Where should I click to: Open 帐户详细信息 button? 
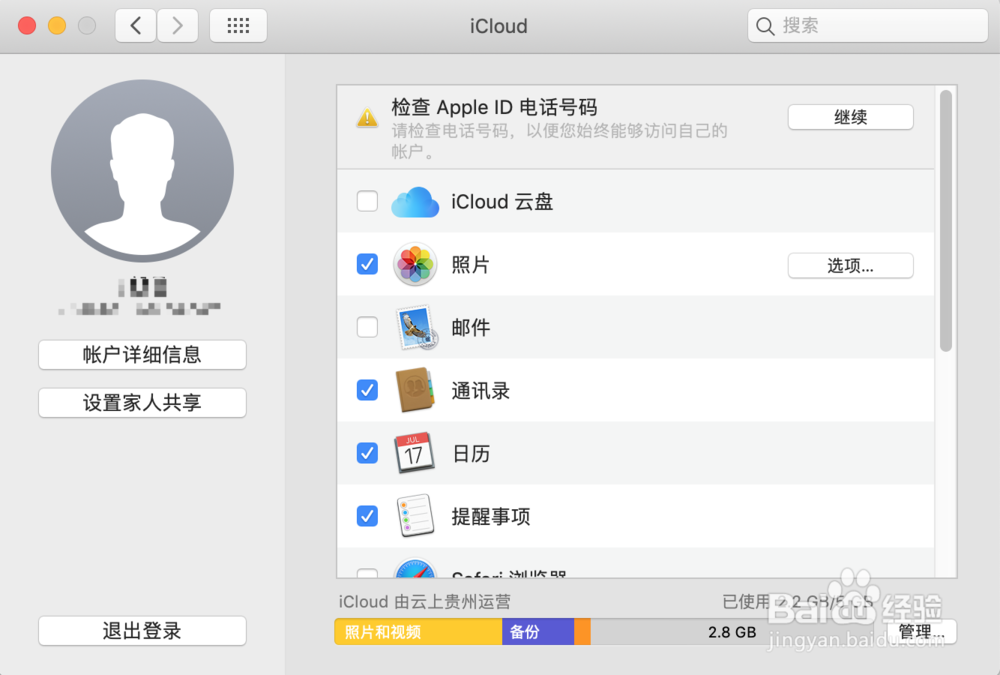[142, 355]
